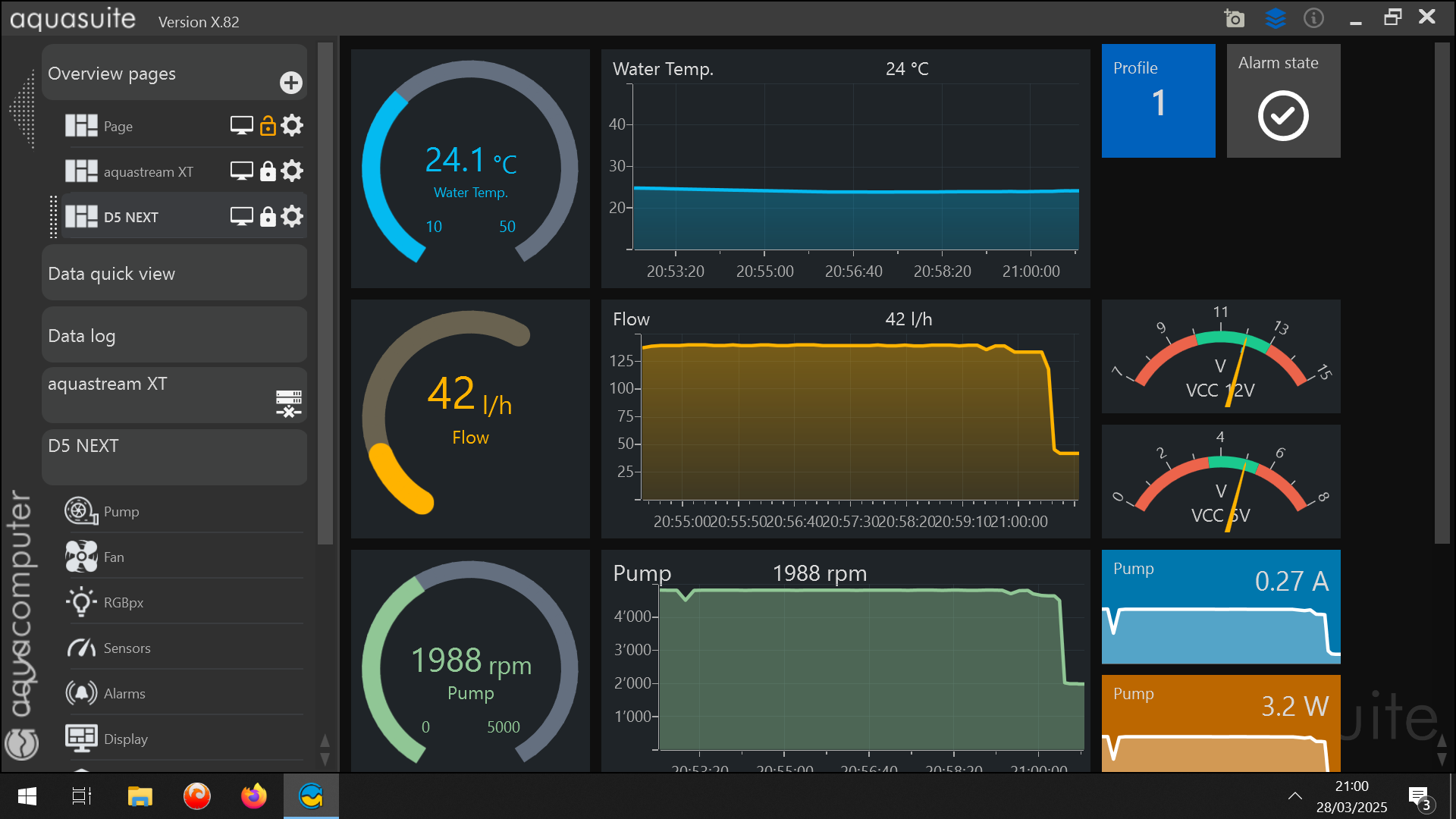Open the Alarms section
Image resolution: width=1456 pixels, height=819 pixels.
124,693
